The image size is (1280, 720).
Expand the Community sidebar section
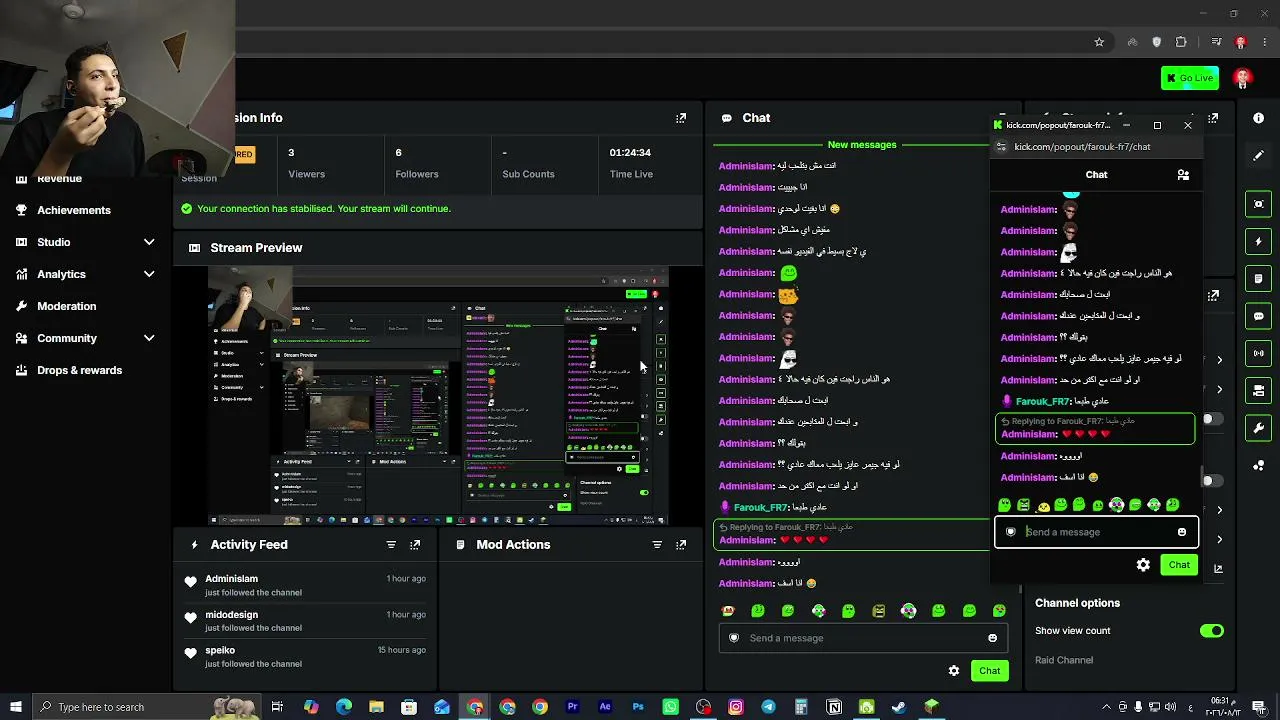[x=149, y=338]
